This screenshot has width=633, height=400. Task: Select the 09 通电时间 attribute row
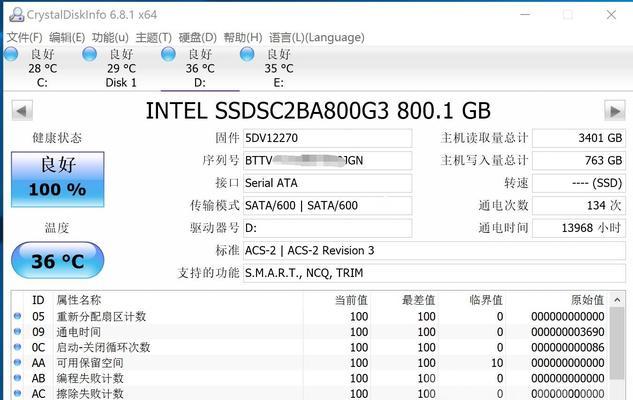click(310, 332)
